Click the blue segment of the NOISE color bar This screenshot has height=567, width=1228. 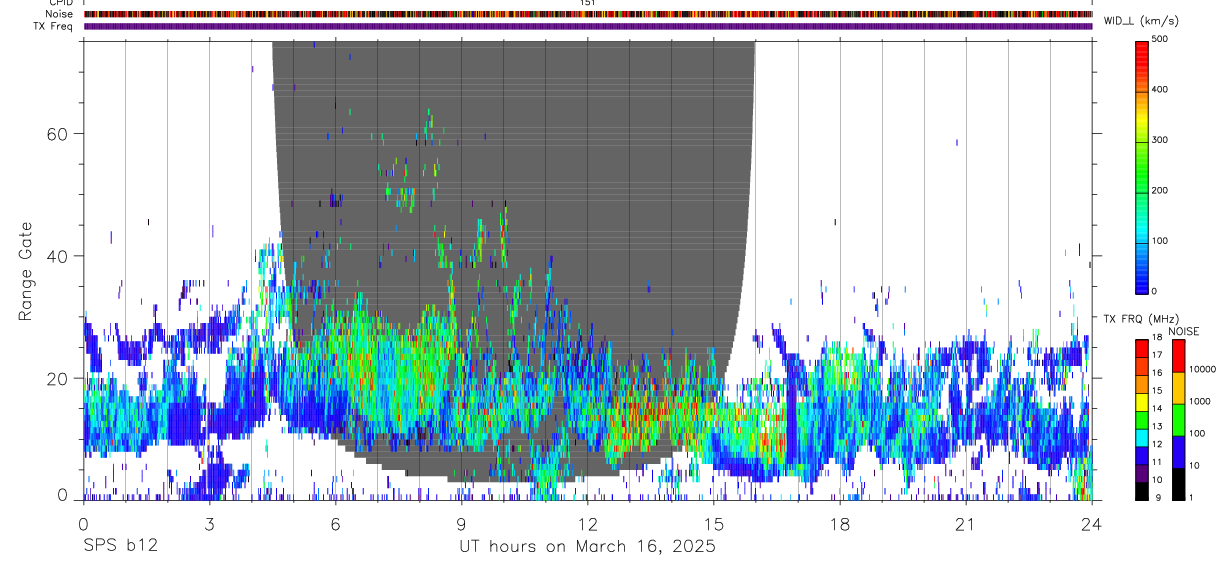(x=1178, y=452)
